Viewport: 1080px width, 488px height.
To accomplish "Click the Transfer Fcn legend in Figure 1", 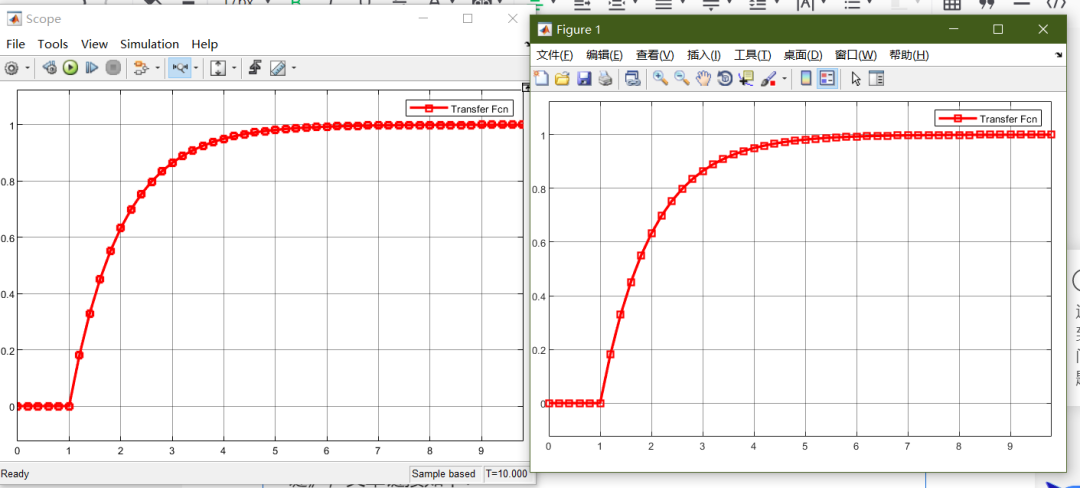I will 988,118.
